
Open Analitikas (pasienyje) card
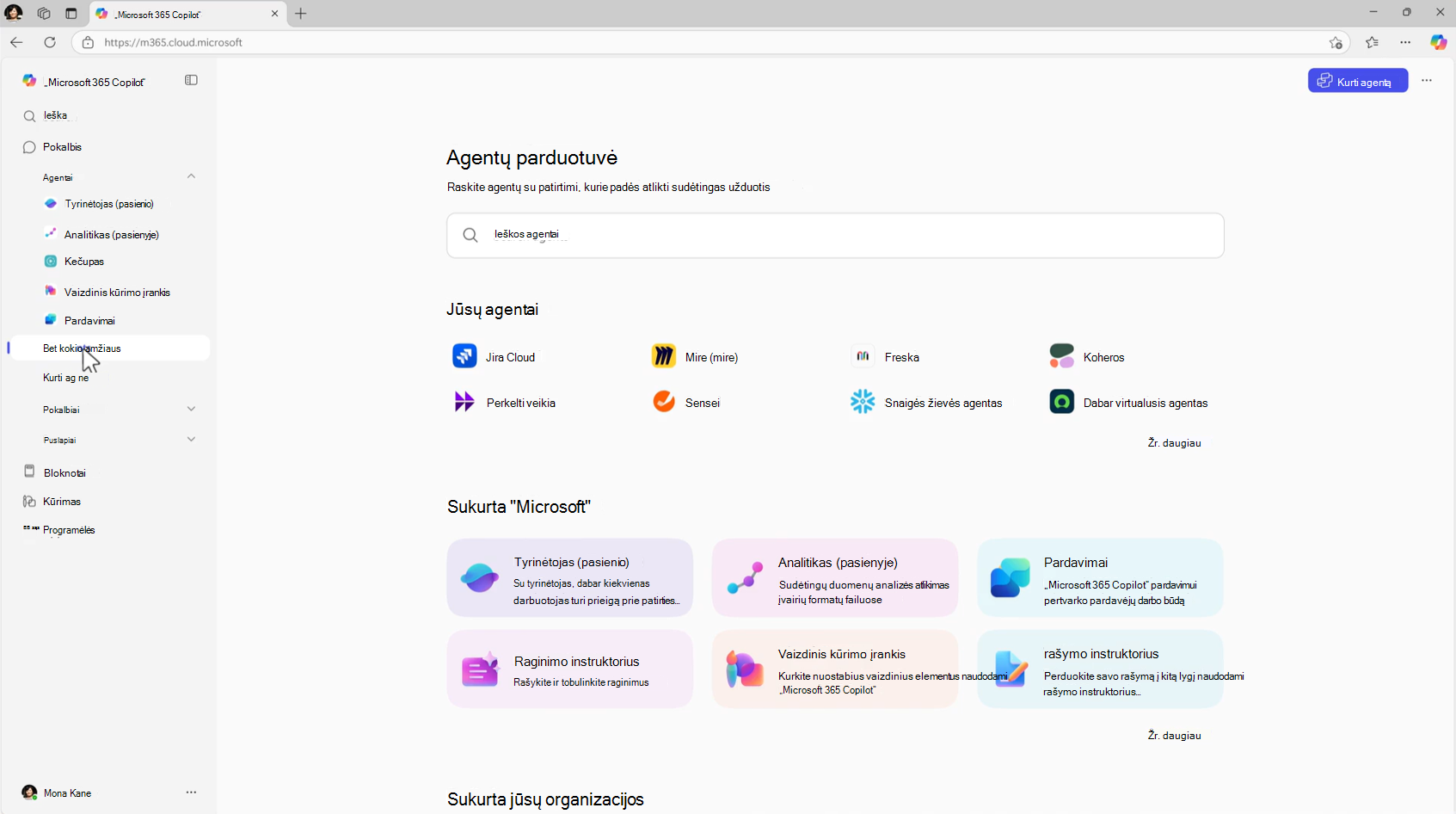click(835, 577)
